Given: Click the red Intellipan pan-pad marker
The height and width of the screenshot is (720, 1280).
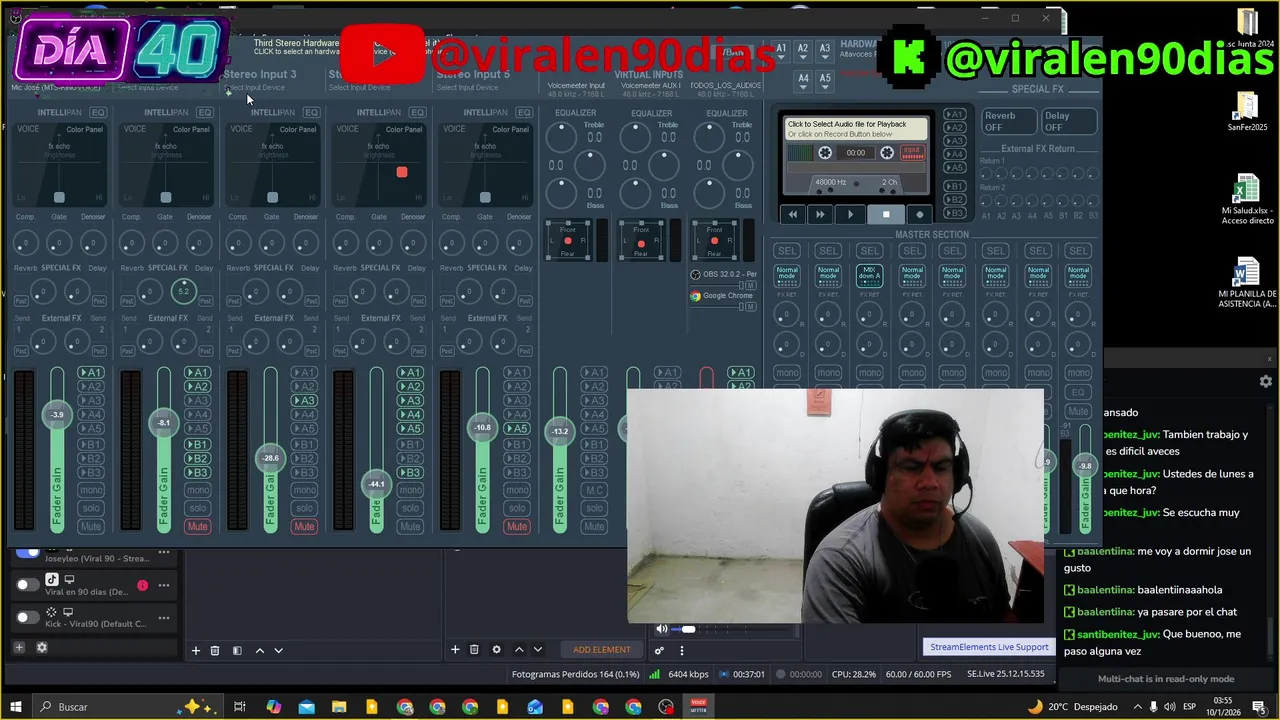Looking at the screenshot, I should [402, 172].
